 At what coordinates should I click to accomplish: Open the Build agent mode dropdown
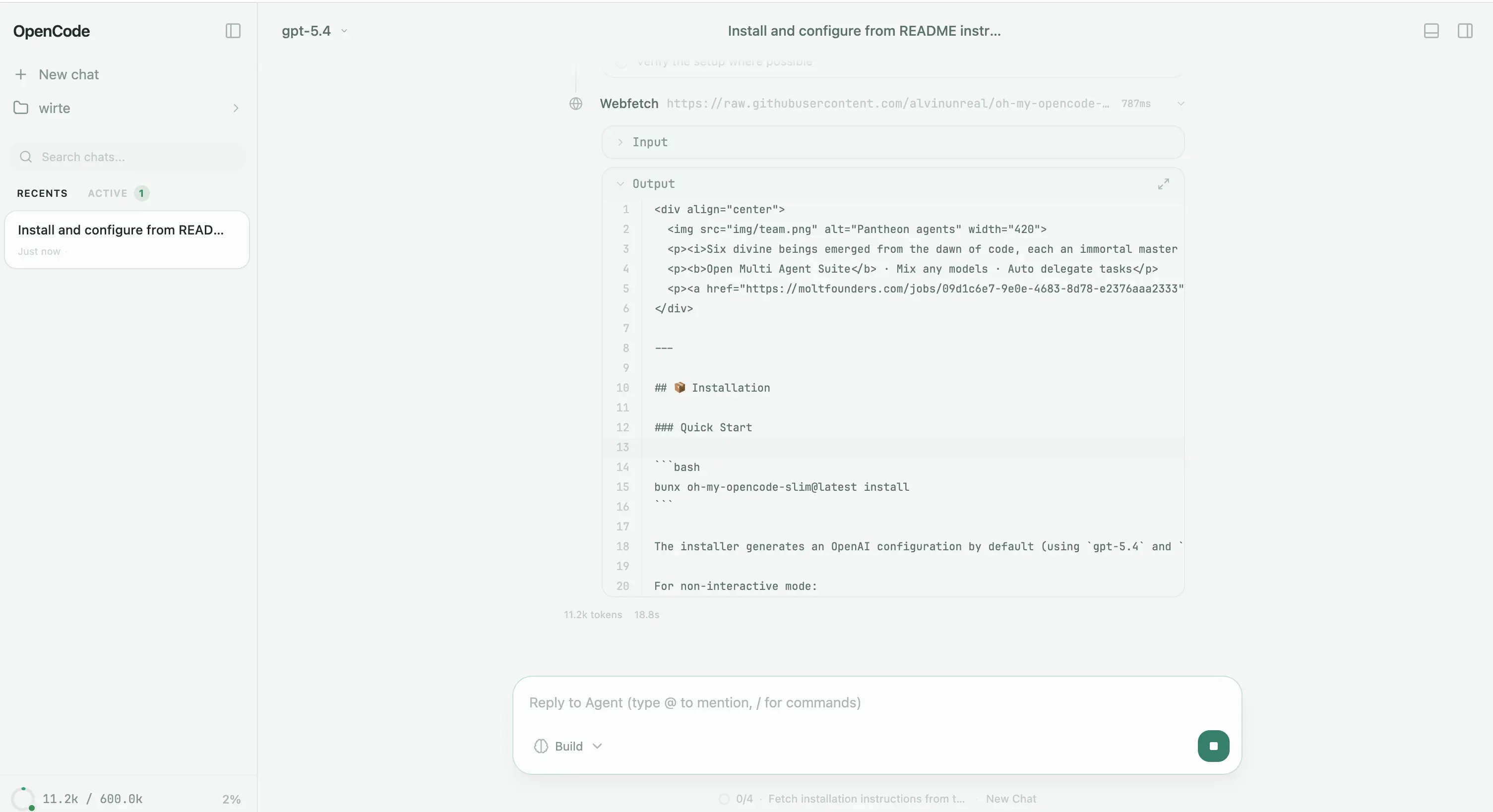click(568, 746)
